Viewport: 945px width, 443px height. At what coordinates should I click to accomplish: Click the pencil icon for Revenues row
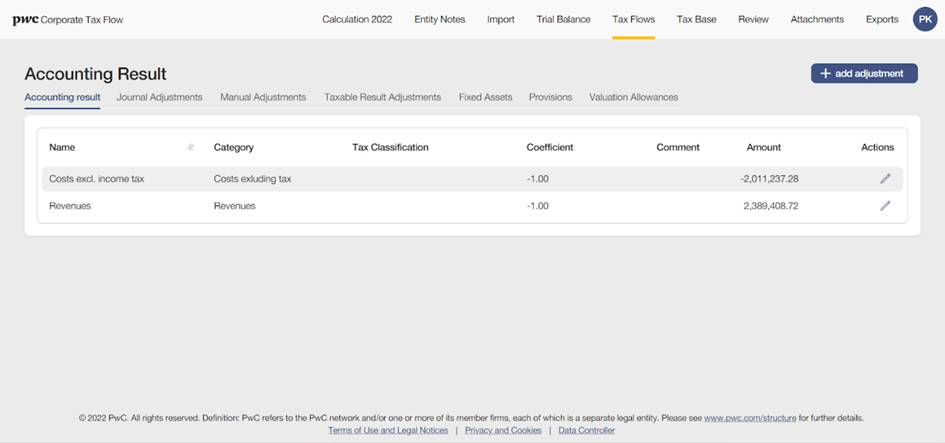tap(884, 206)
